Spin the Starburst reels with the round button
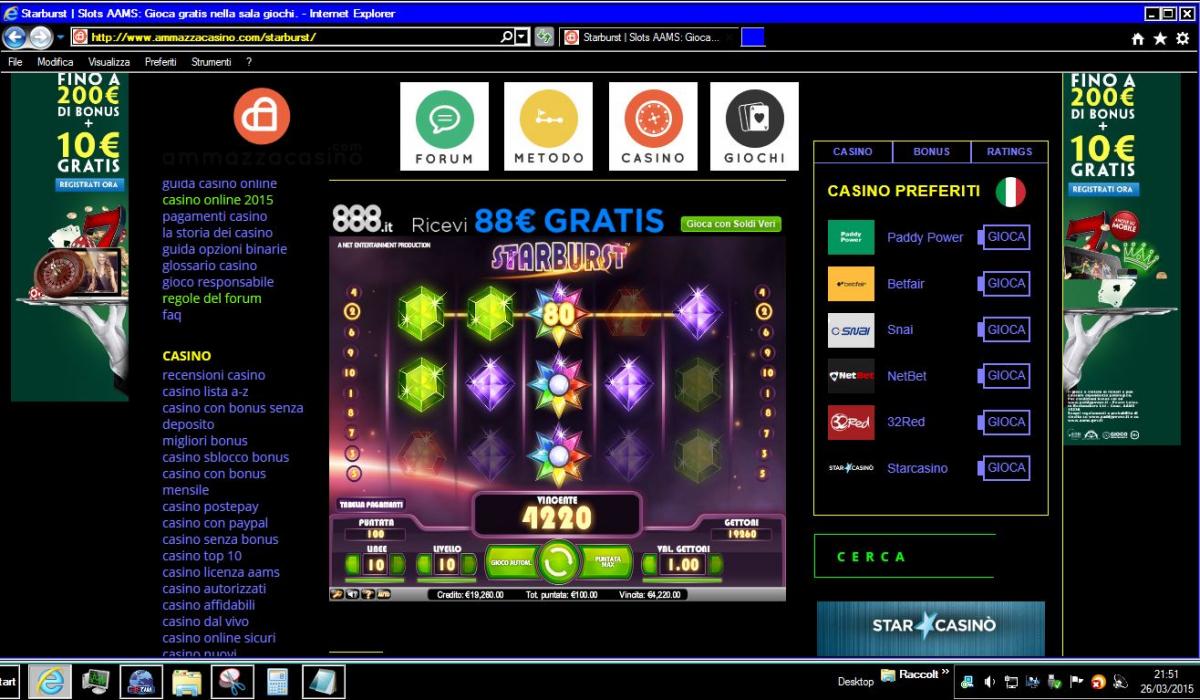 (x=558, y=563)
